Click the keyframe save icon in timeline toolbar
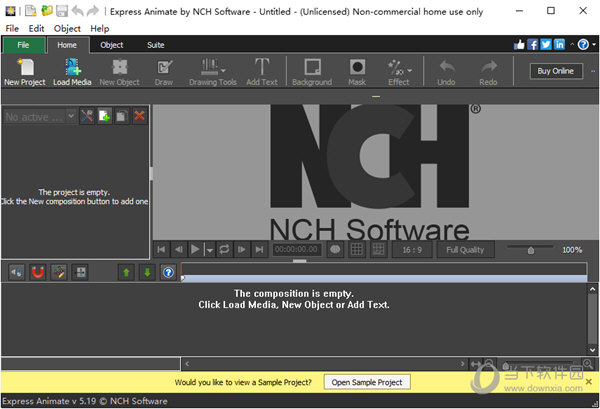Image resolution: width=600 pixels, height=409 pixels. pyautogui.click(x=80, y=272)
